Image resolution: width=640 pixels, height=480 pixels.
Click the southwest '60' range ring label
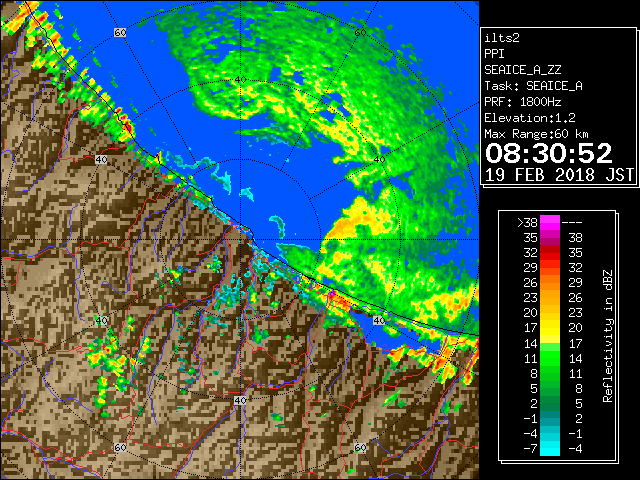tap(120, 447)
